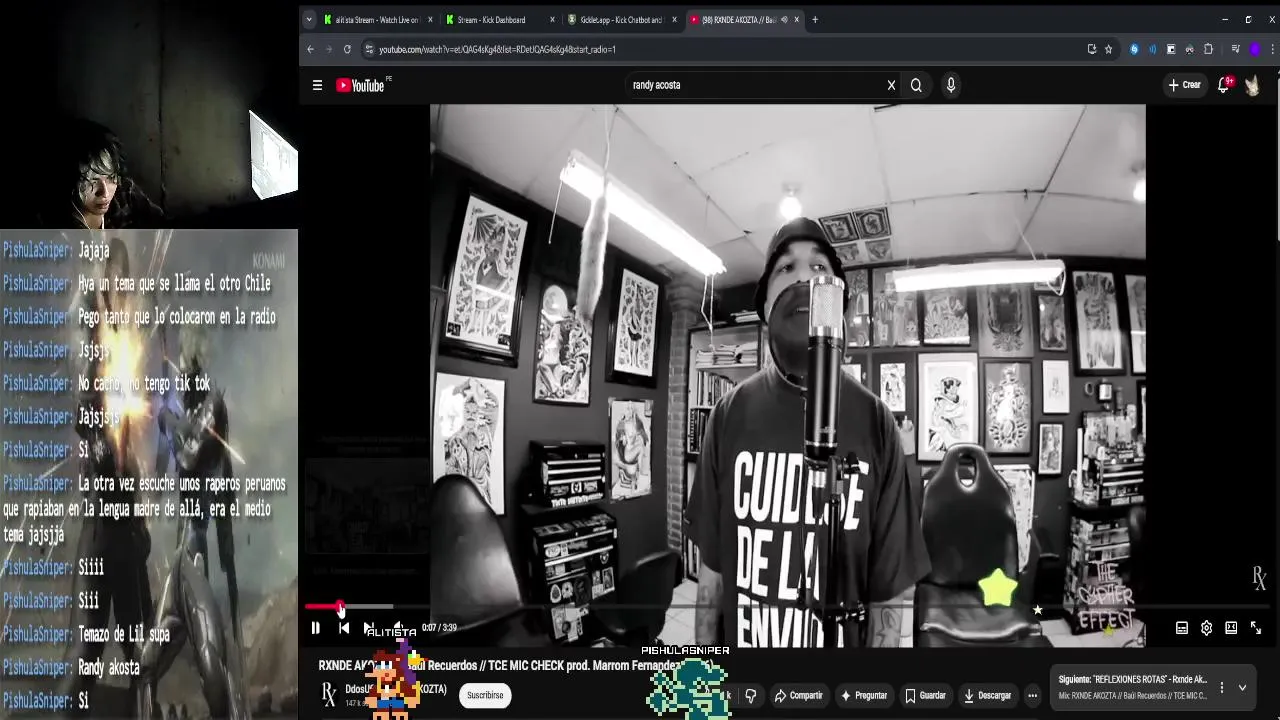The height and width of the screenshot is (720, 1280).
Task: Switch to the Kick Watch Live tab
Action: pyautogui.click(x=376, y=19)
